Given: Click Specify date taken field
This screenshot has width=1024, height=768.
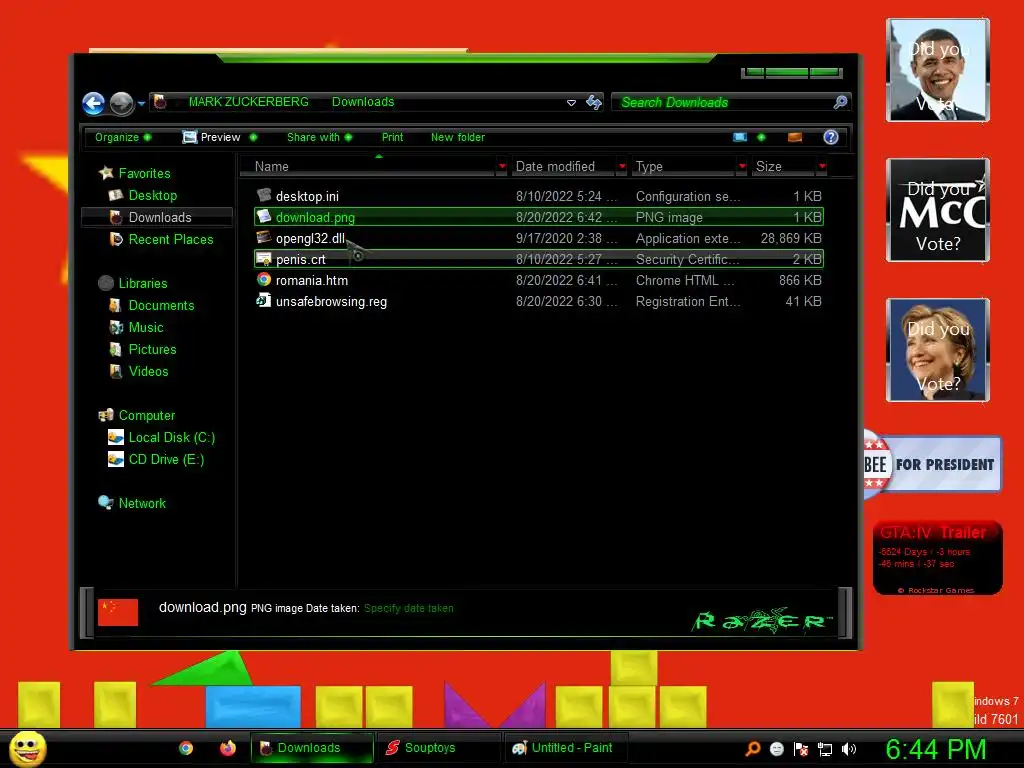Looking at the screenshot, I should [x=409, y=608].
